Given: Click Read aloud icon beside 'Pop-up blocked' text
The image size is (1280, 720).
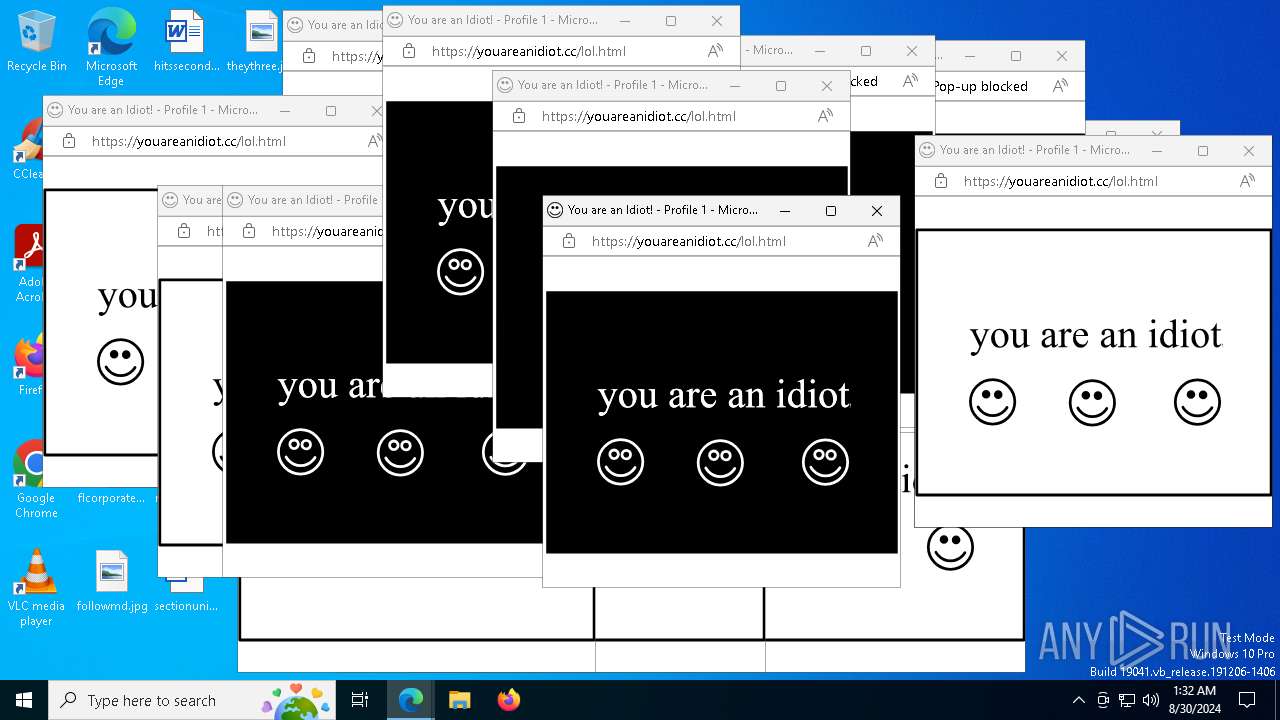Looking at the screenshot, I should (x=1061, y=86).
